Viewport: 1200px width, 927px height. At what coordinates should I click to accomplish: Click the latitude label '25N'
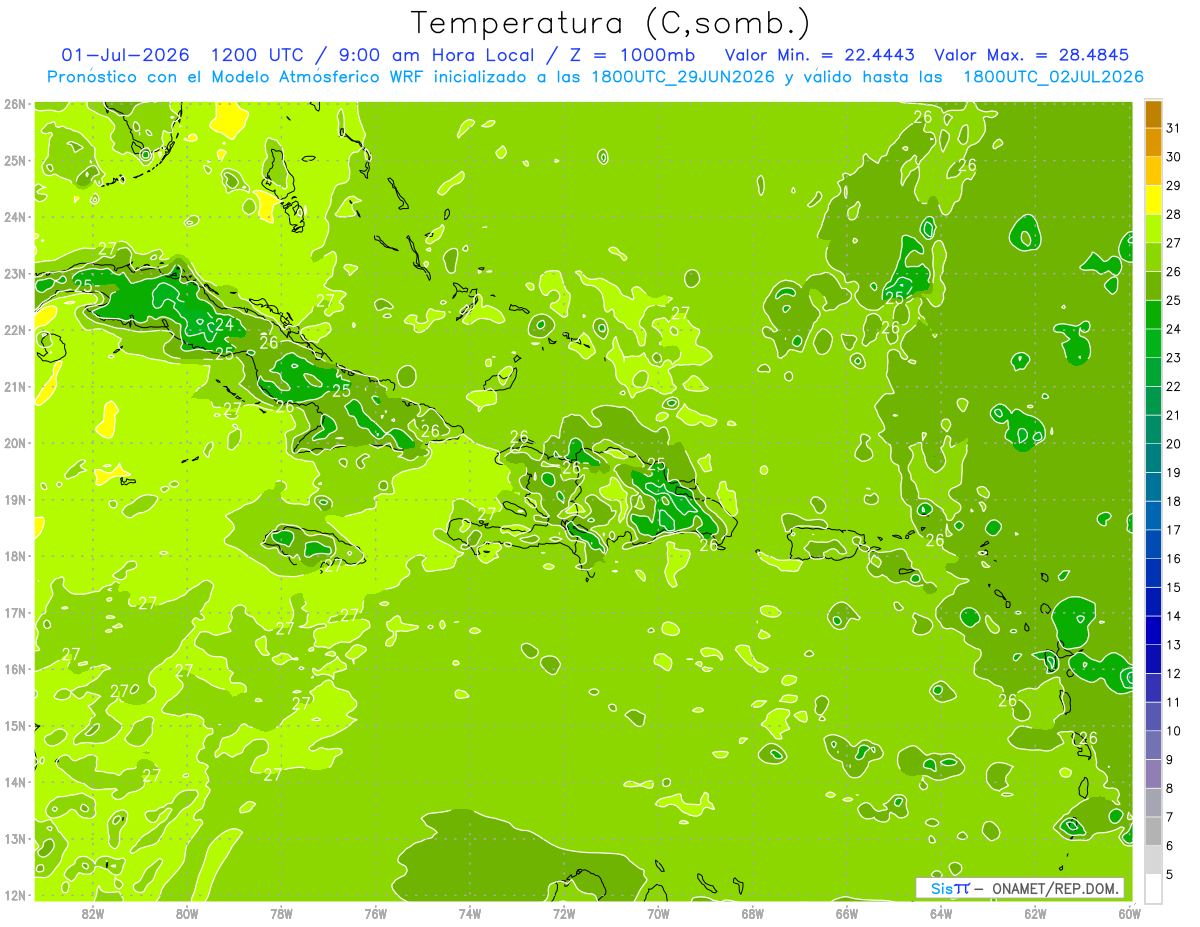(15, 161)
